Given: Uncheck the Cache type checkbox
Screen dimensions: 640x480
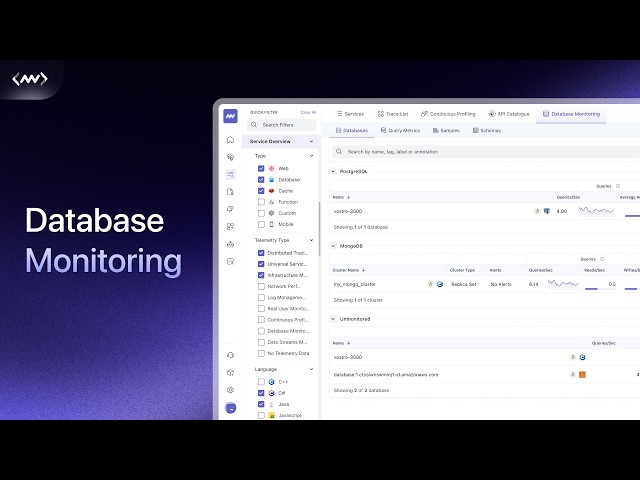Looking at the screenshot, I should coord(261,191).
